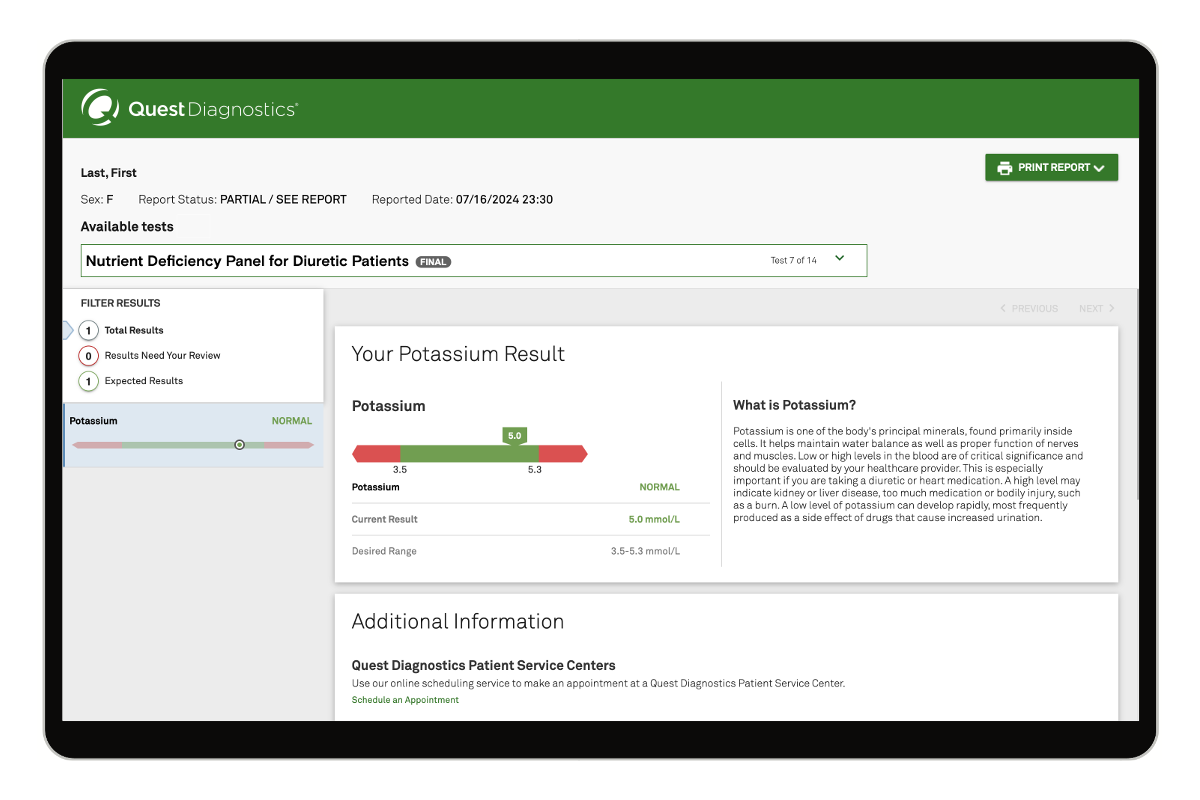Viewport: 1200px width, 800px height.
Task: Click the Potassium sidebar range slider marker
Action: [x=239, y=445]
